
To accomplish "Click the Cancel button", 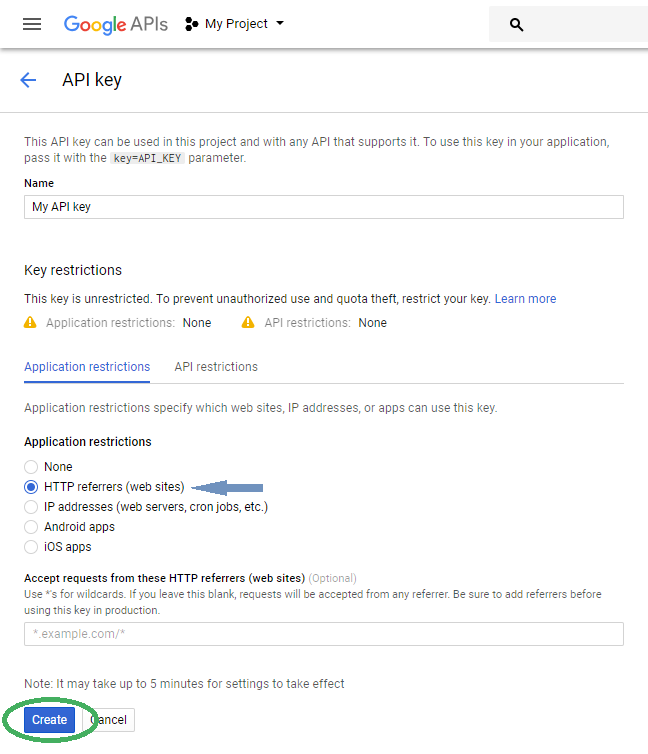I will 108,720.
